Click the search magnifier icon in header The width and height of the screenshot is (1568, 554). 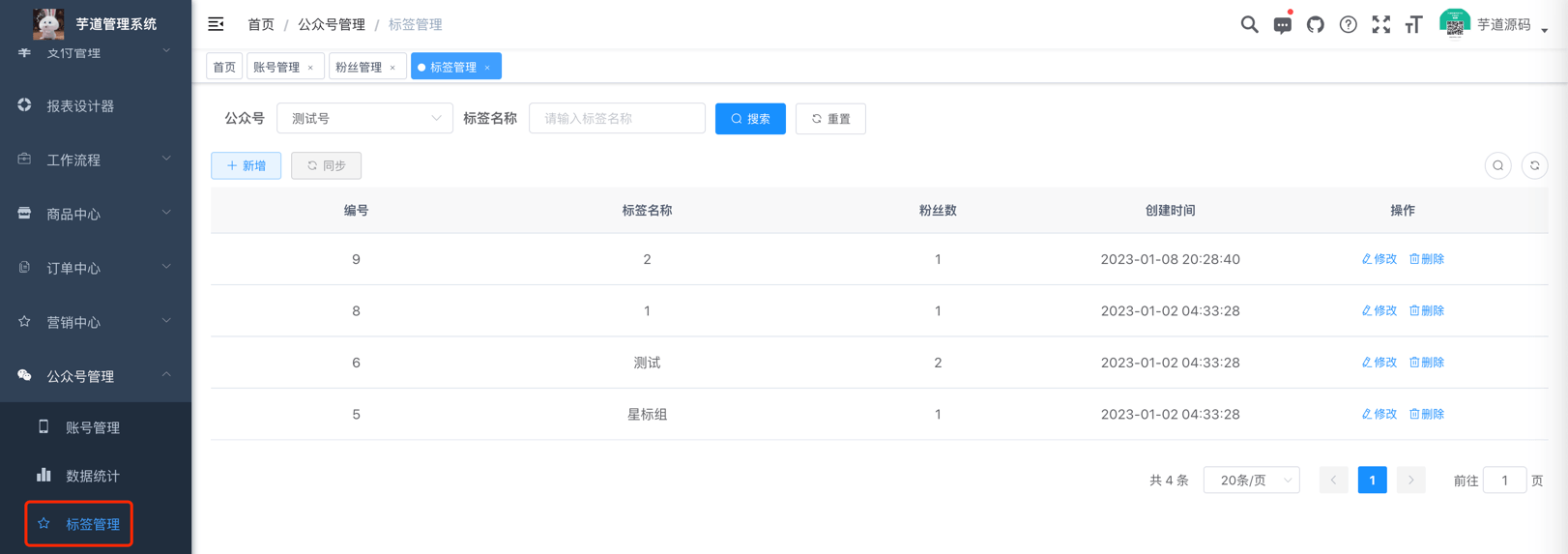pos(1249,25)
